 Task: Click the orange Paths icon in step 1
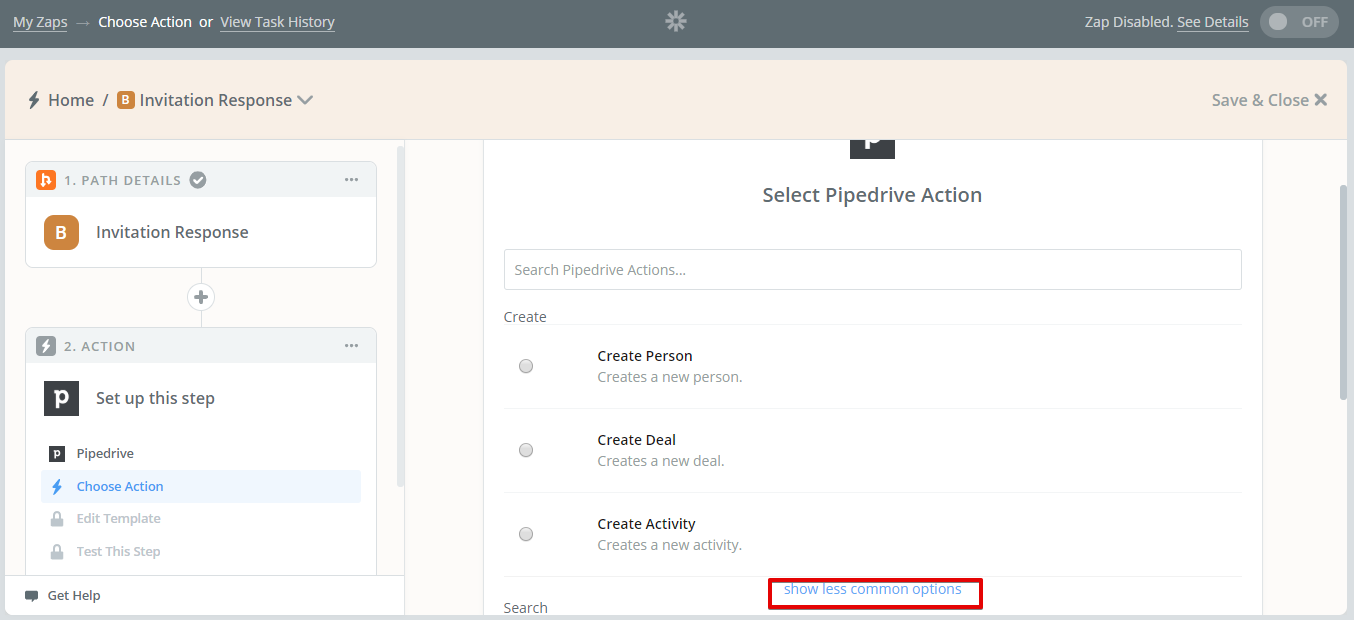tap(46, 180)
